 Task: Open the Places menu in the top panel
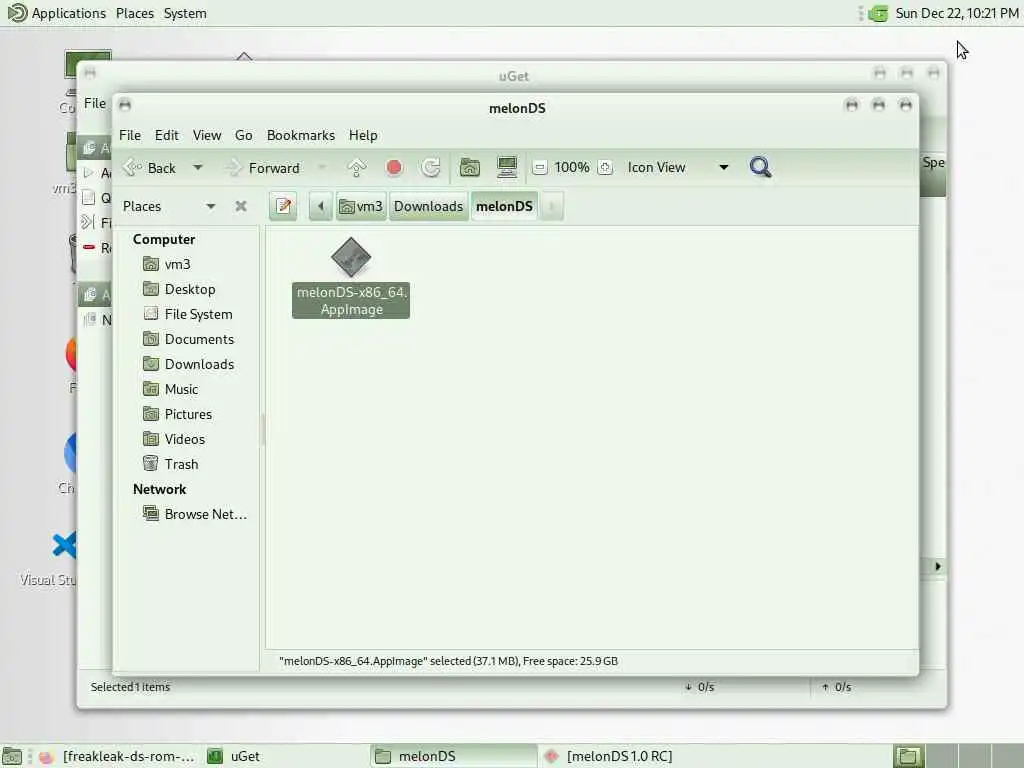tap(135, 13)
